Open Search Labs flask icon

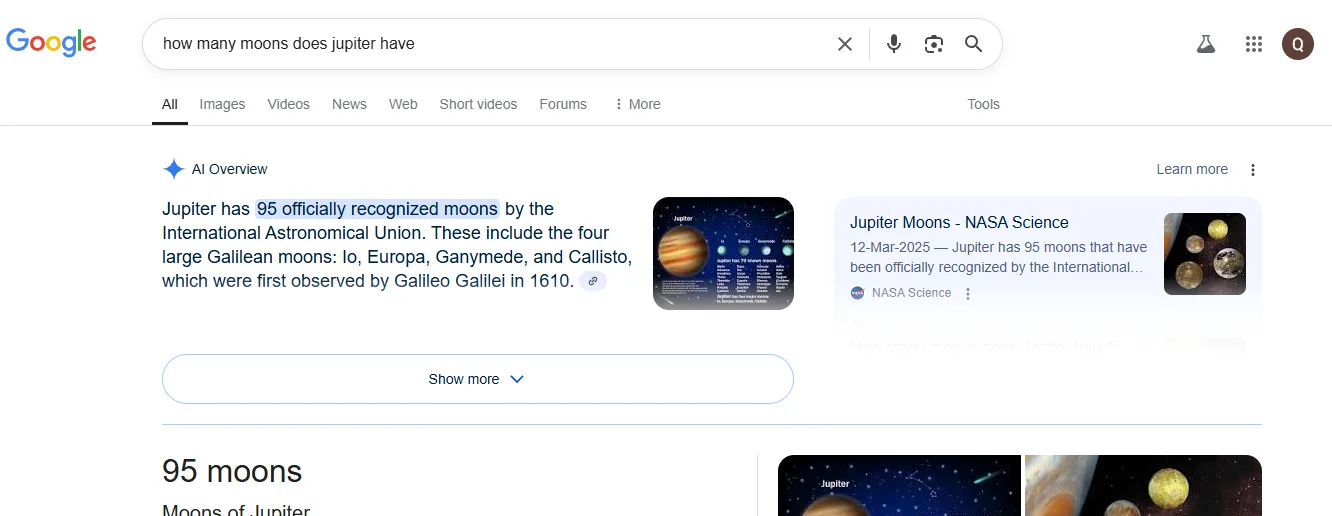coord(1206,44)
